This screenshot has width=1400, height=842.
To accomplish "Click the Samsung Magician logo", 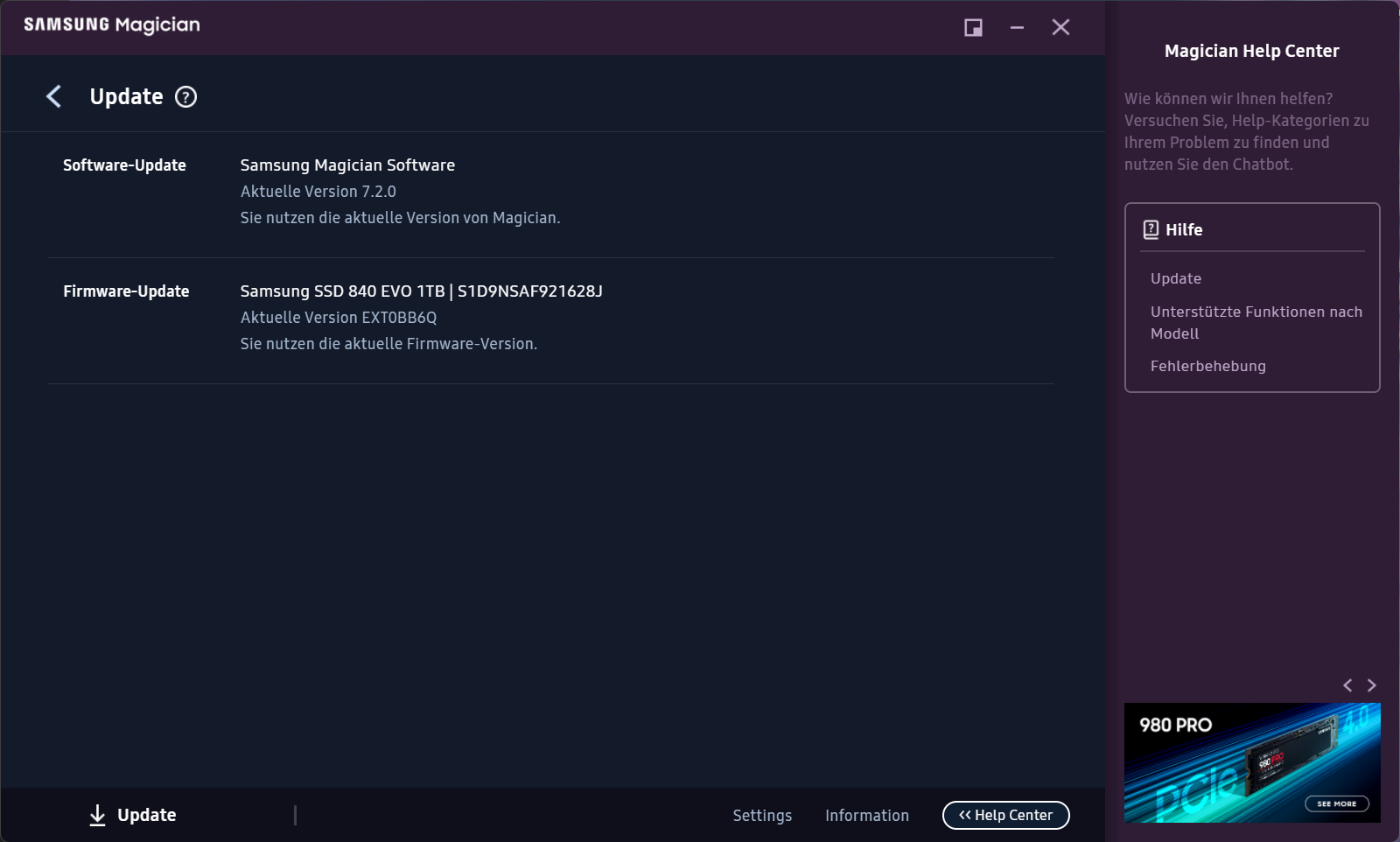I will [x=112, y=25].
